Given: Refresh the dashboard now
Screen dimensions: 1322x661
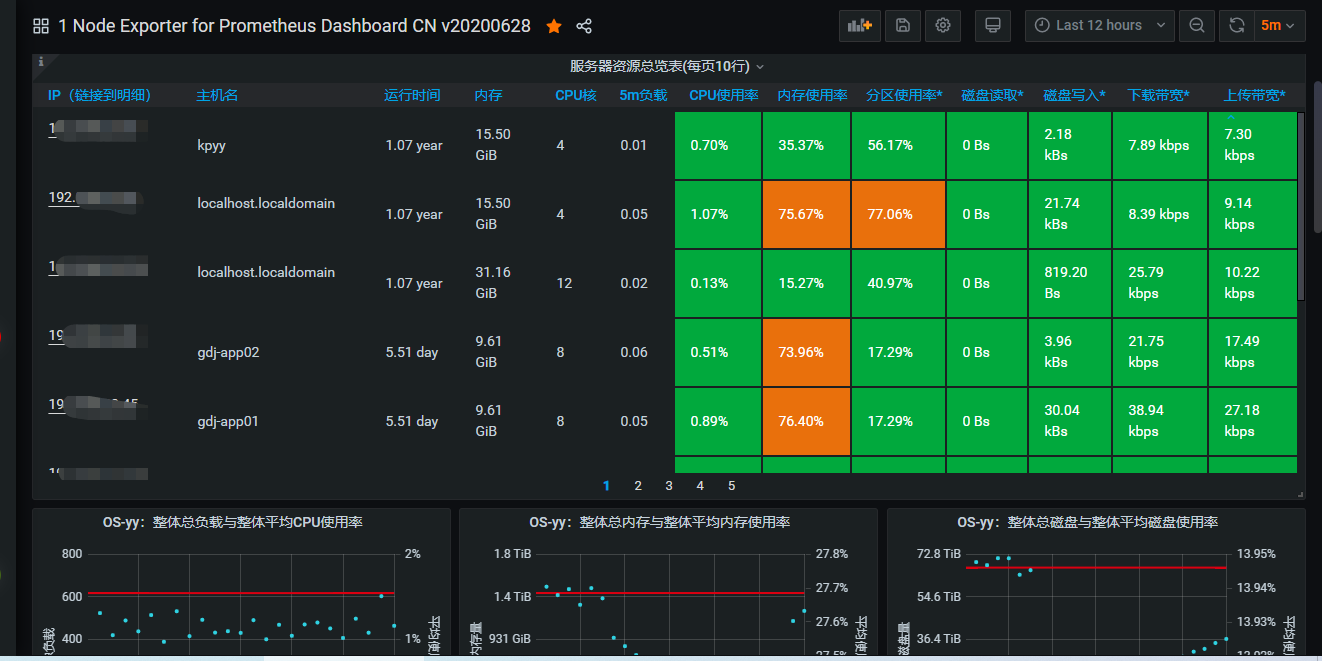Looking at the screenshot, I should tap(1237, 25).
